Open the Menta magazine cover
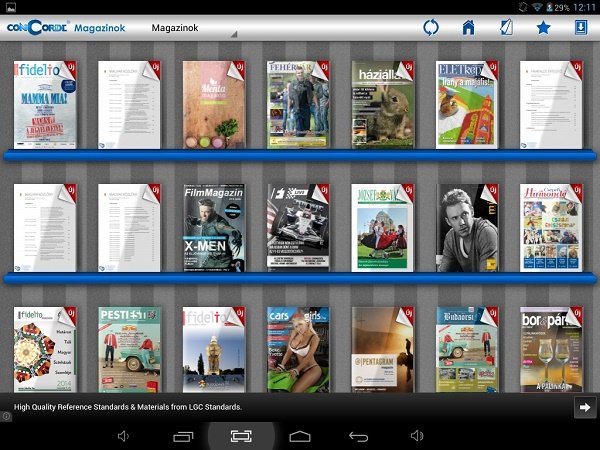This screenshot has height=450, width=600. click(x=214, y=104)
